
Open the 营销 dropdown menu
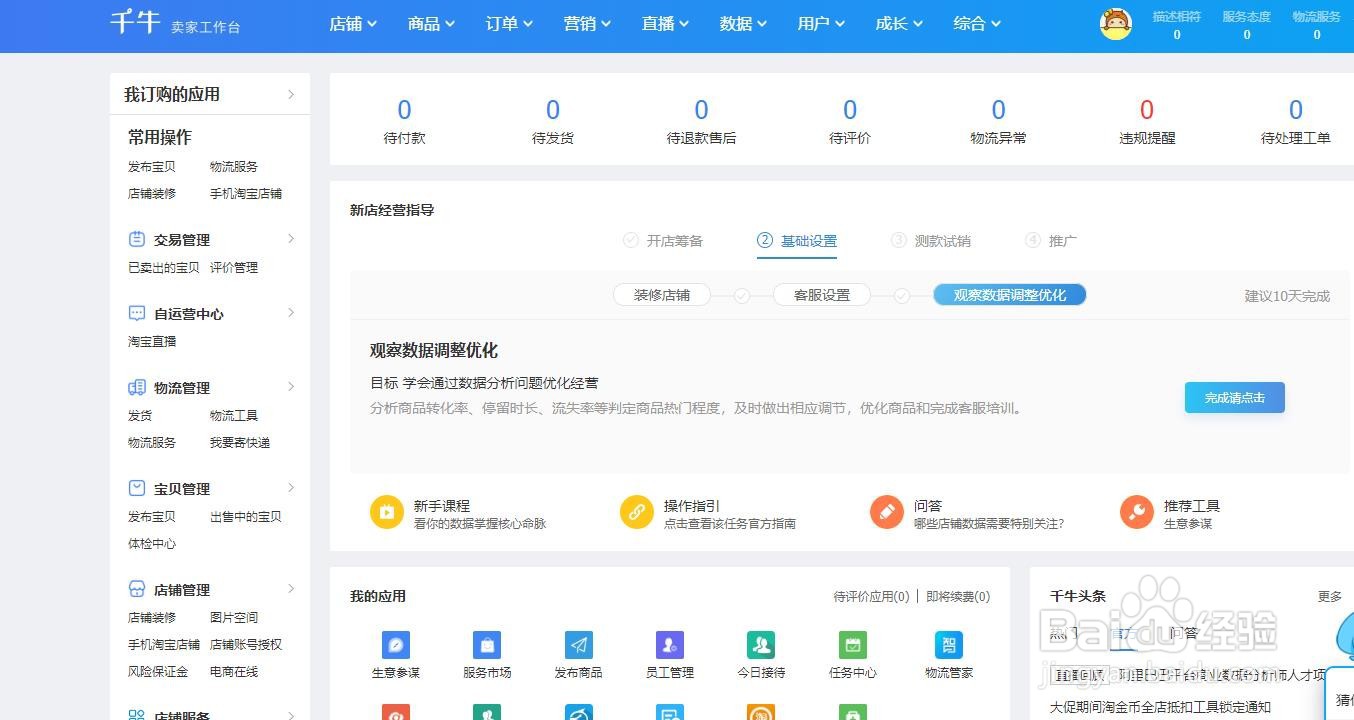coord(587,23)
